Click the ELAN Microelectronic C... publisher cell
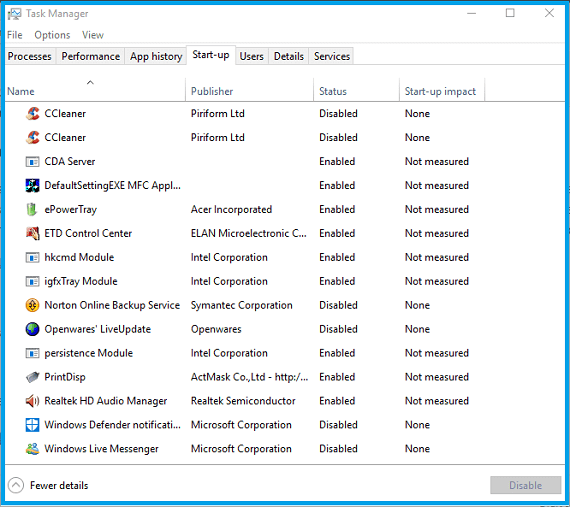The image size is (570, 507). (x=249, y=233)
